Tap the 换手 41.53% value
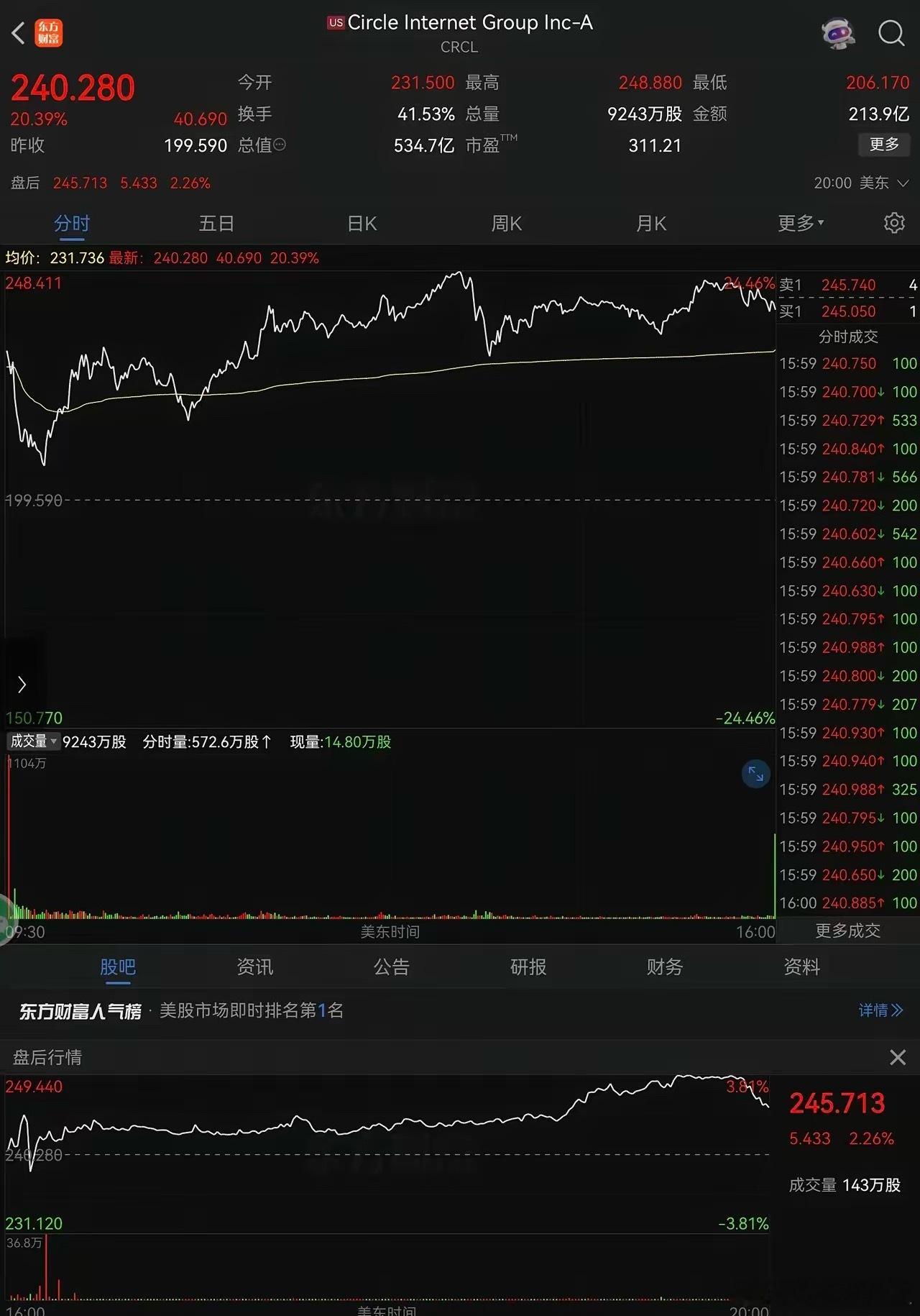Image resolution: width=920 pixels, height=1316 pixels. pos(425,114)
